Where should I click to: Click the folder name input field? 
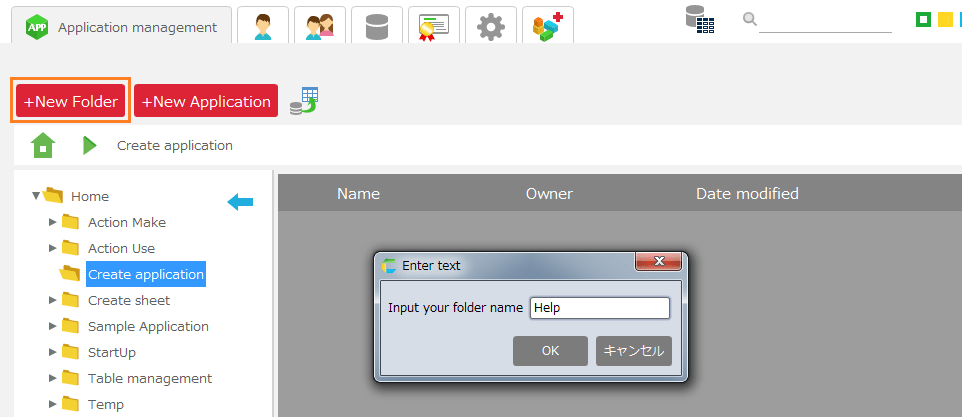(x=599, y=308)
